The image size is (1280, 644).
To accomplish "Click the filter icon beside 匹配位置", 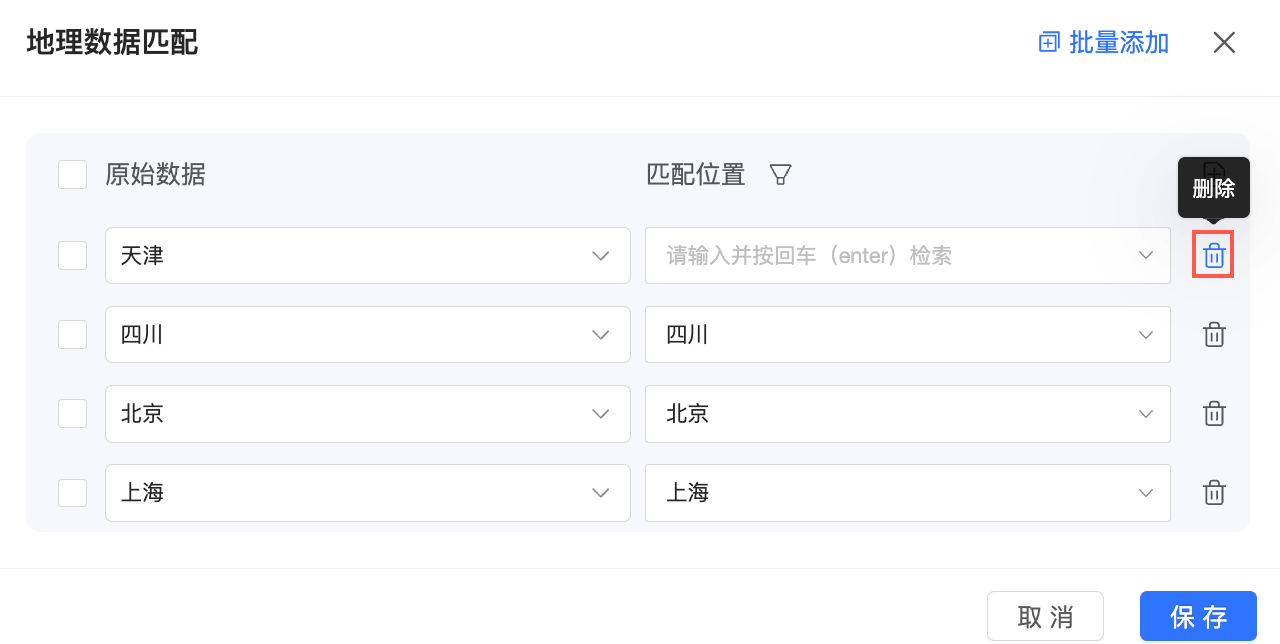I will (780, 175).
